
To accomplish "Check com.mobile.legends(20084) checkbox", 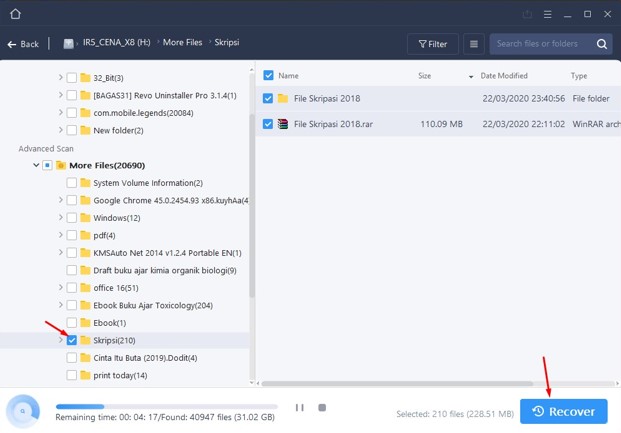I will point(72,113).
